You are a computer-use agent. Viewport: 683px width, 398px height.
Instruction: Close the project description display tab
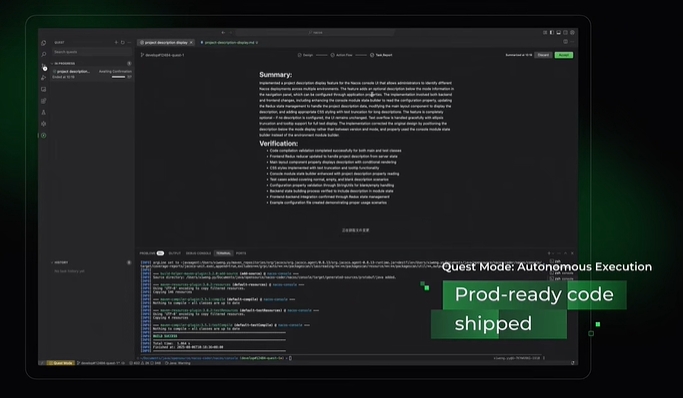click(x=191, y=42)
